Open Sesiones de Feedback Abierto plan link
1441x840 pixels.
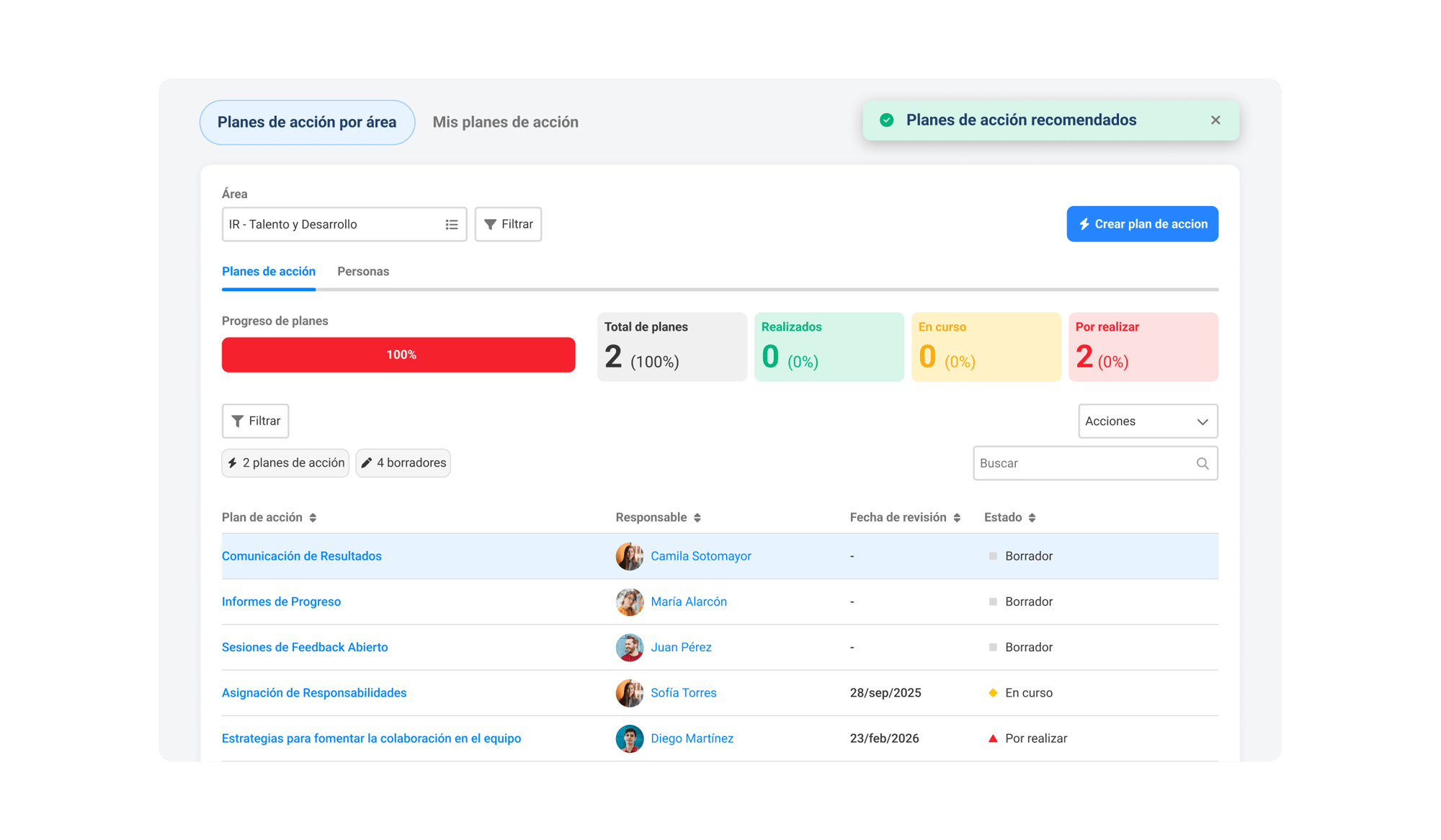click(x=305, y=647)
